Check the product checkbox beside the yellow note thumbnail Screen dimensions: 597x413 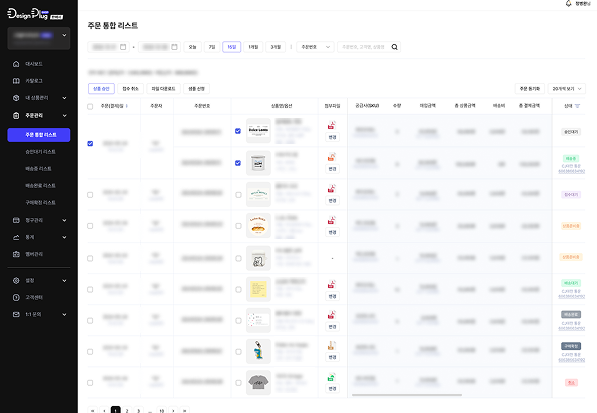pos(238,290)
